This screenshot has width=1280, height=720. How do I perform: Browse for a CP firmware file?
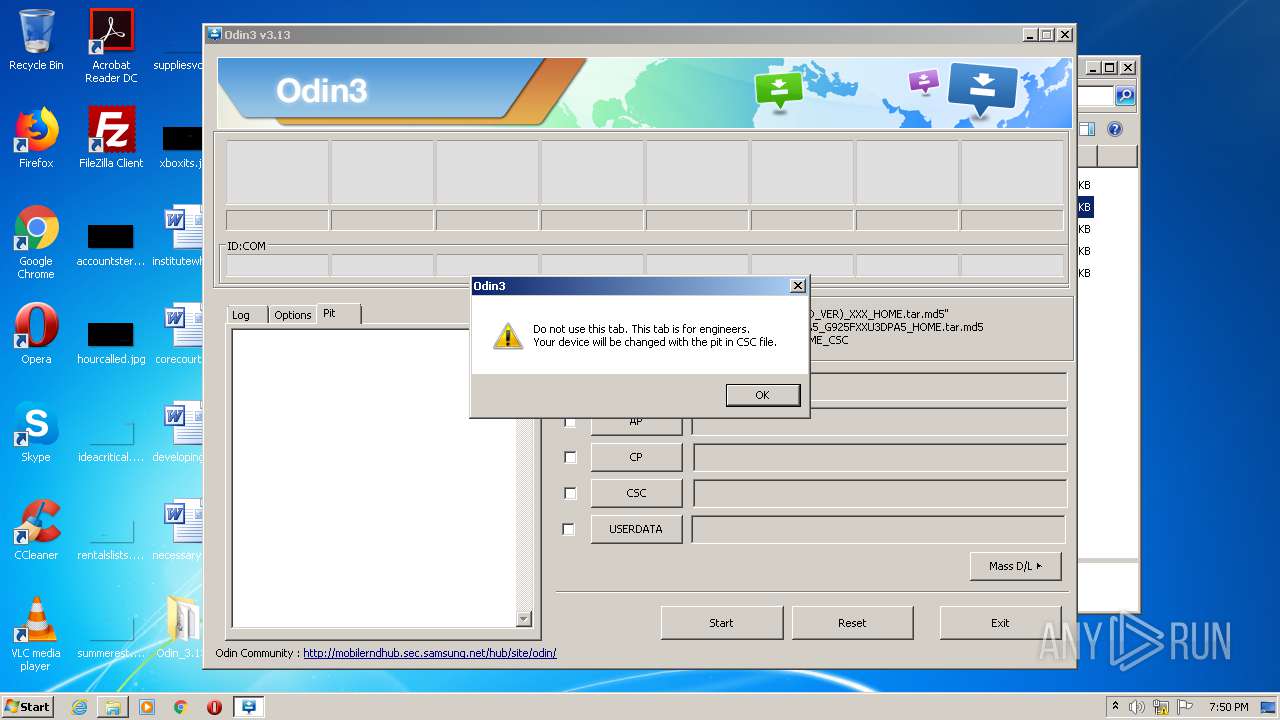coord(636,457)
